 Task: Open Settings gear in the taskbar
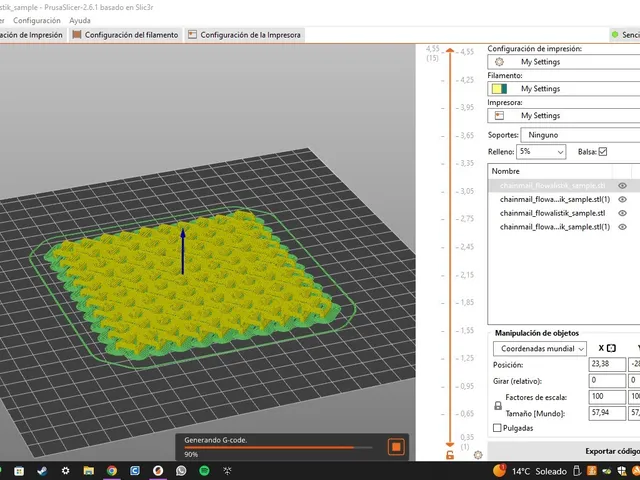tap(65, 471)
